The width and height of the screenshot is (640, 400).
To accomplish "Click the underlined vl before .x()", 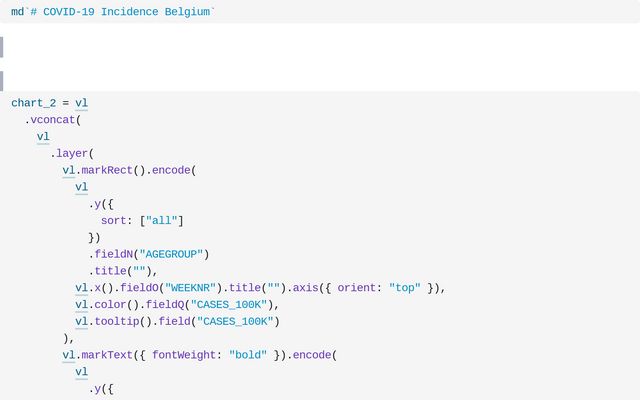I will click(81, 288).
